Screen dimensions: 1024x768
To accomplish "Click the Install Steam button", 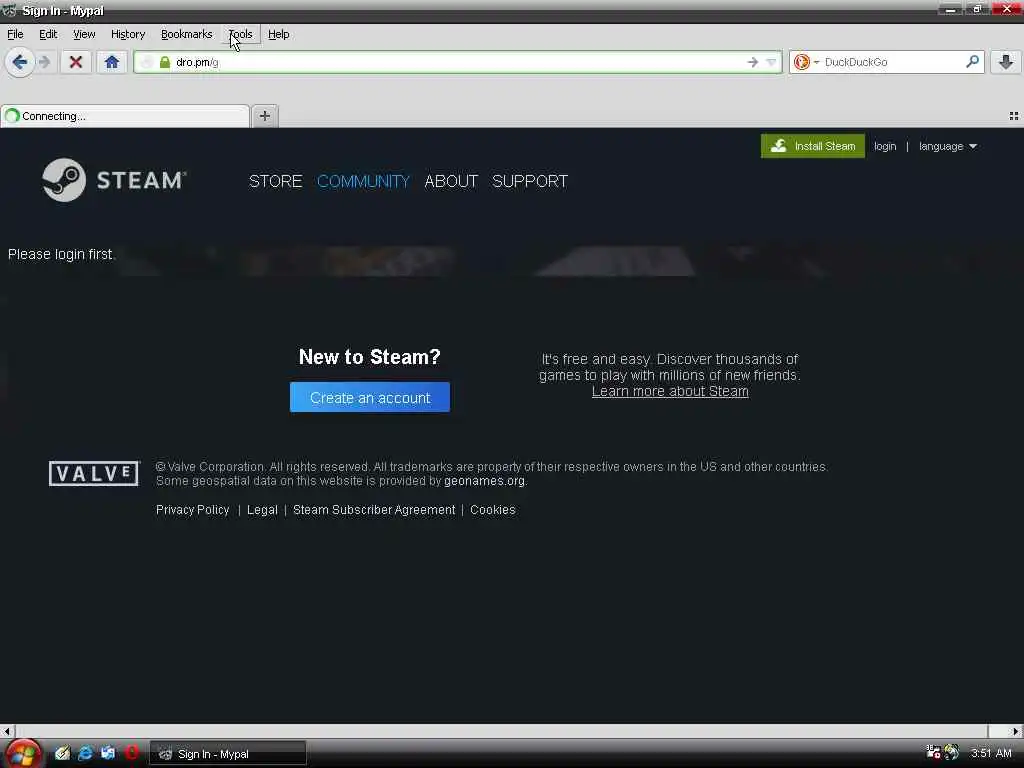I will (x=812, y=146).
